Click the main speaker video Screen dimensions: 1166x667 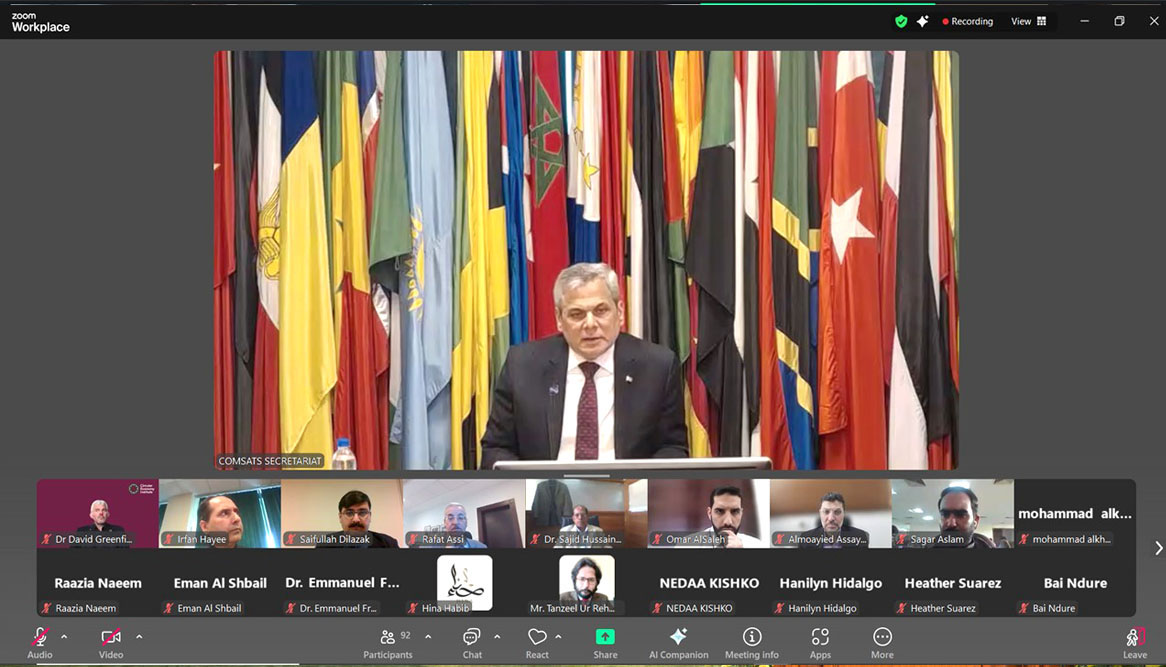click(x=586, y=260)
